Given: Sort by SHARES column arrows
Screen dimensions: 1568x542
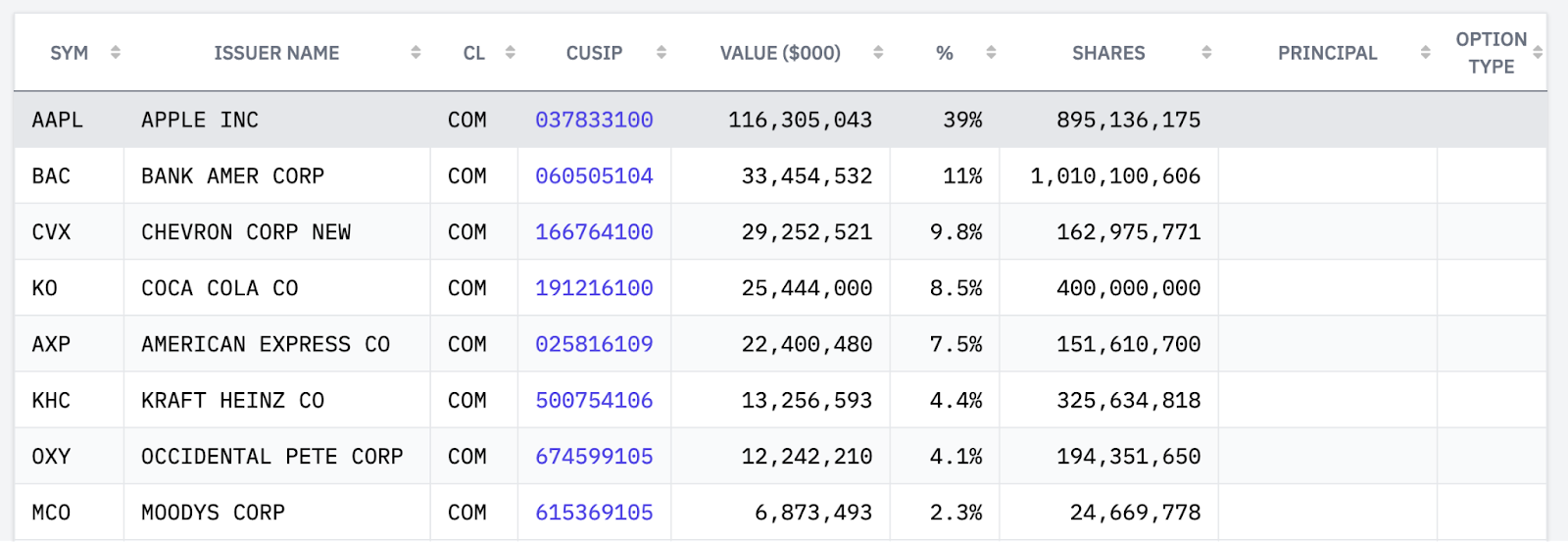Looking at the screenshot, I should [1206, 53].
